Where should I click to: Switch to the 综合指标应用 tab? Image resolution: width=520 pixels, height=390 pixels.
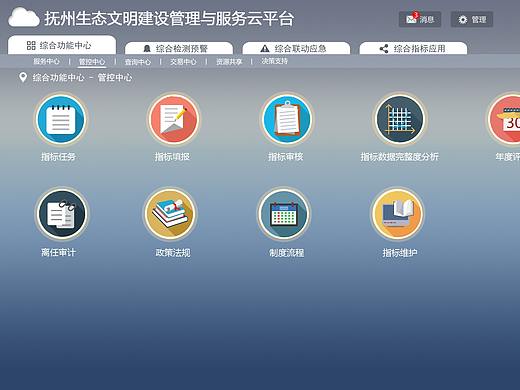(413, 48)
